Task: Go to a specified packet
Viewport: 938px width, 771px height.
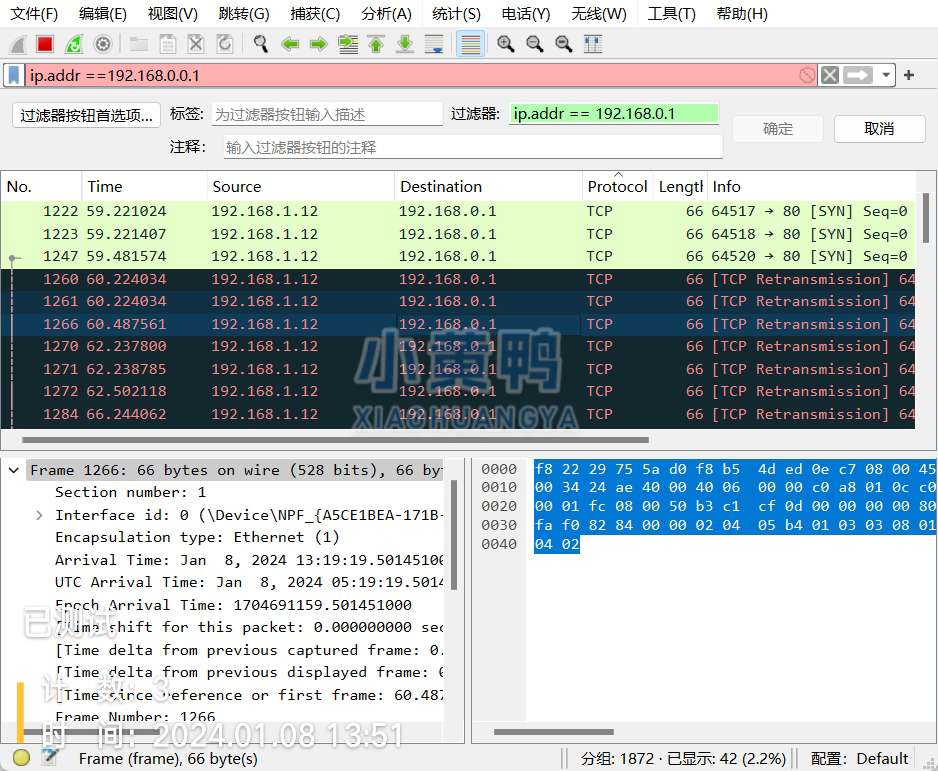Action: [x=348, y=44]
